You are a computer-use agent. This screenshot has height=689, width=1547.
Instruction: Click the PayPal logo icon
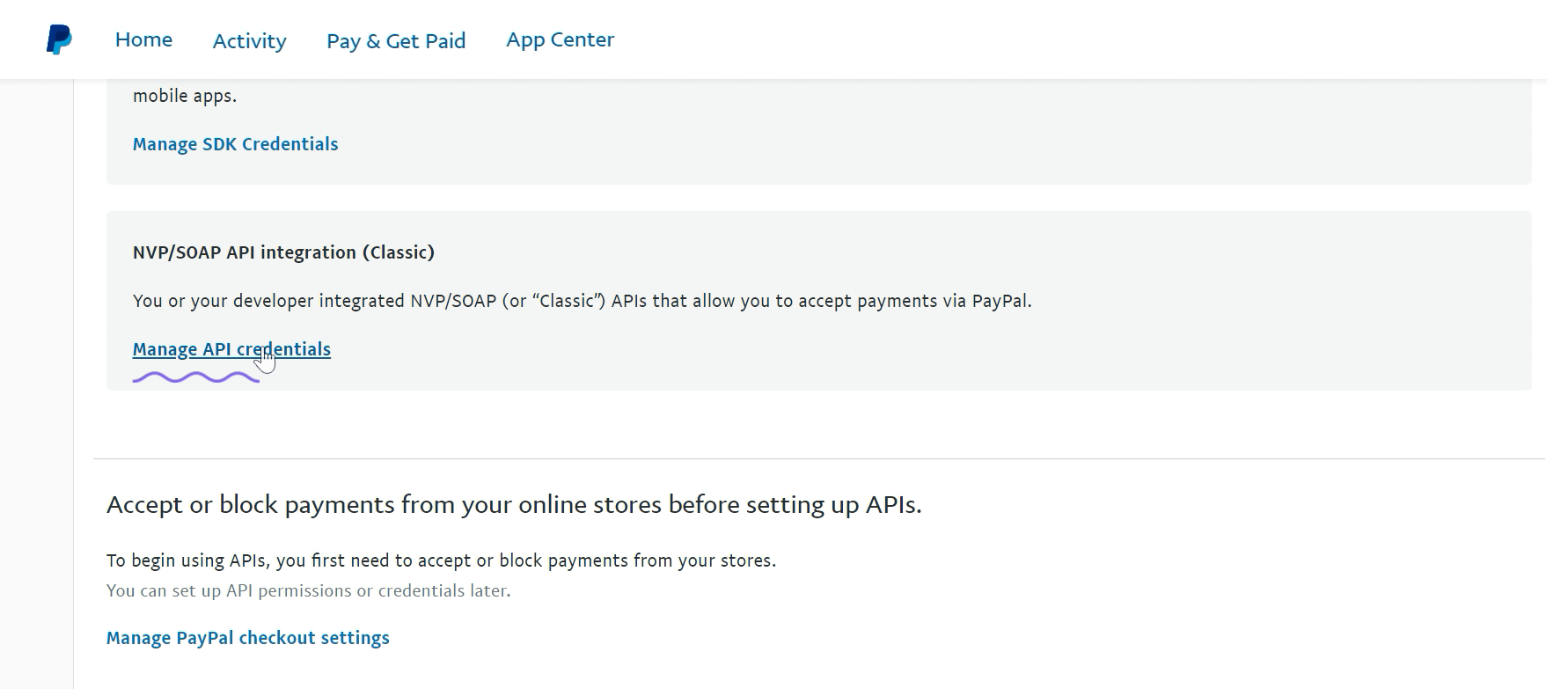[x=59, y=40]
